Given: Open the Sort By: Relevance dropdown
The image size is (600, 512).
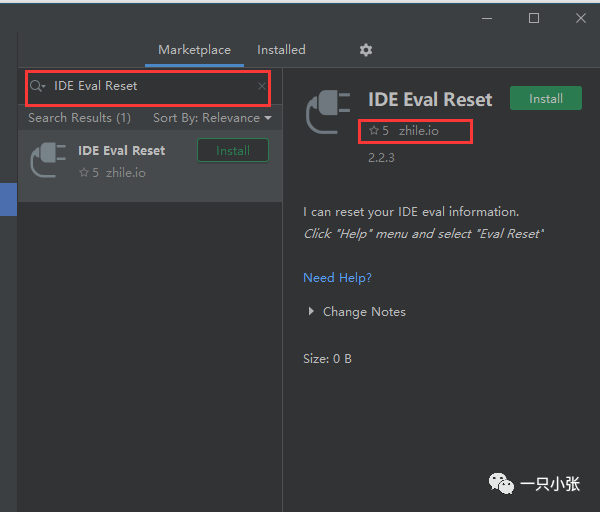Looking at the screenshot, I should [x=212, y=118].
